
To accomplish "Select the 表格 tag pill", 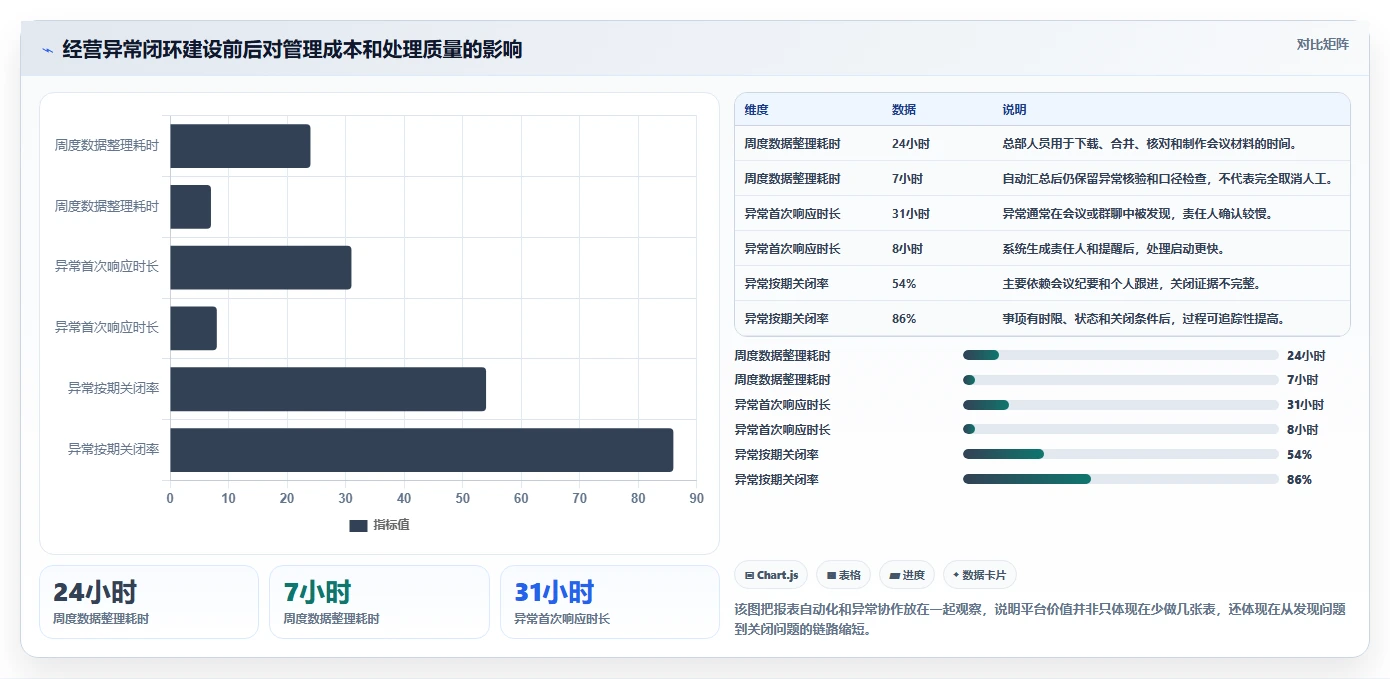I will coord(843,575).
